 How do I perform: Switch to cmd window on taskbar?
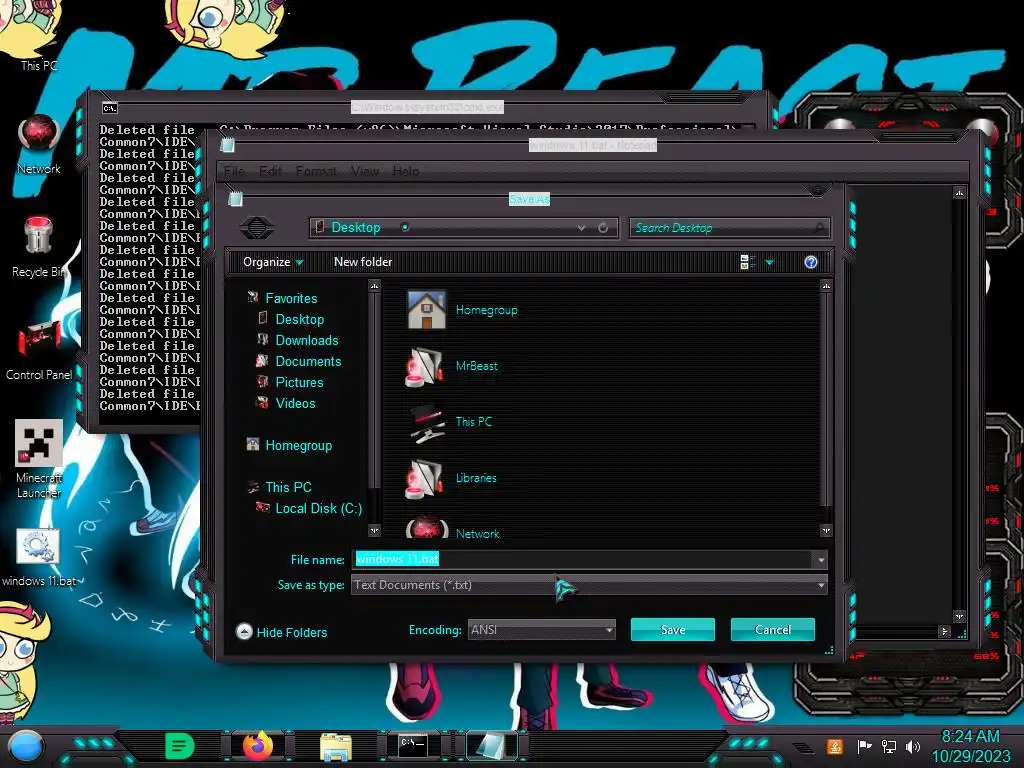click(x=413, y=745)
